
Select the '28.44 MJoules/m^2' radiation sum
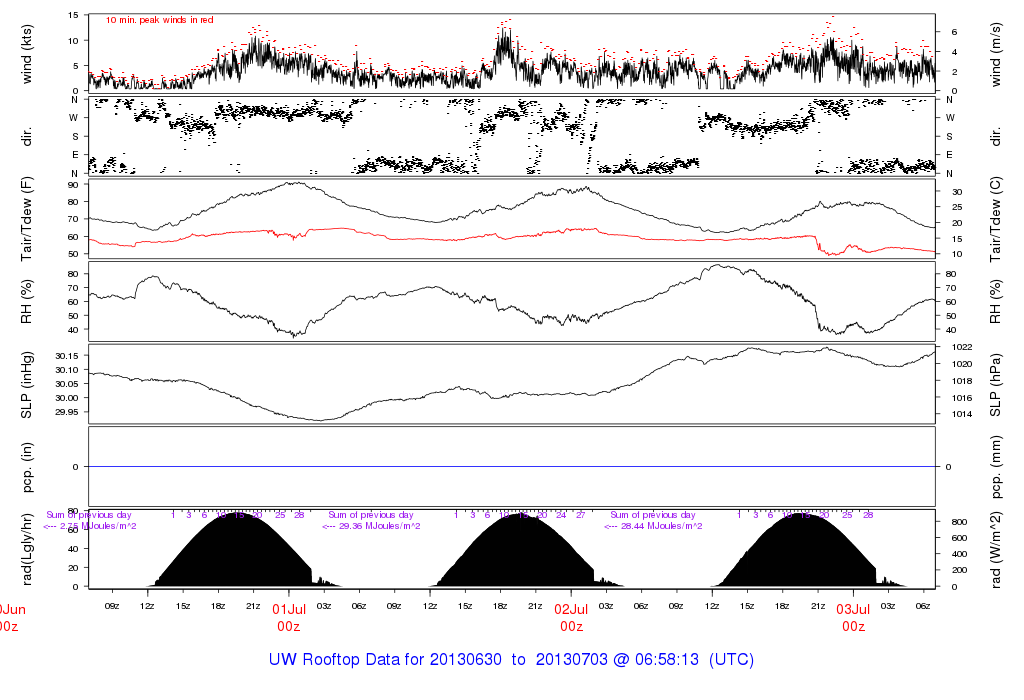pos(661,526)
